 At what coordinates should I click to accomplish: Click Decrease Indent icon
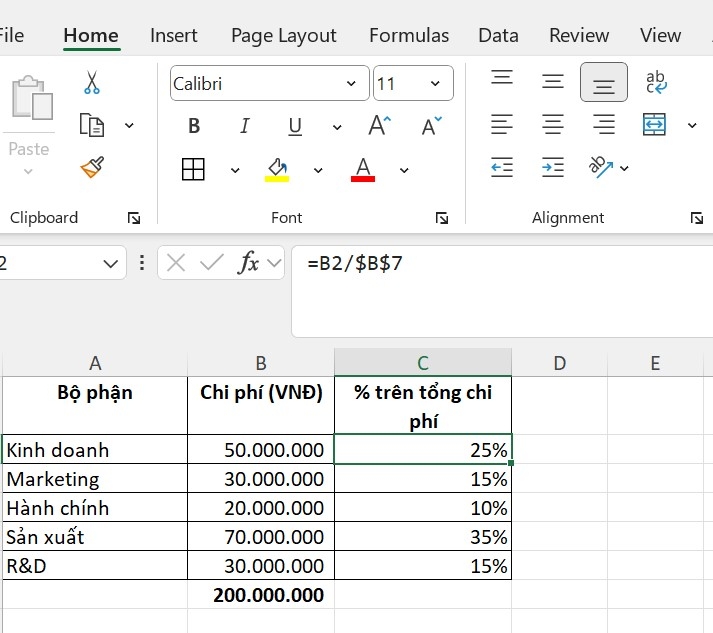[x=502, y=167]
